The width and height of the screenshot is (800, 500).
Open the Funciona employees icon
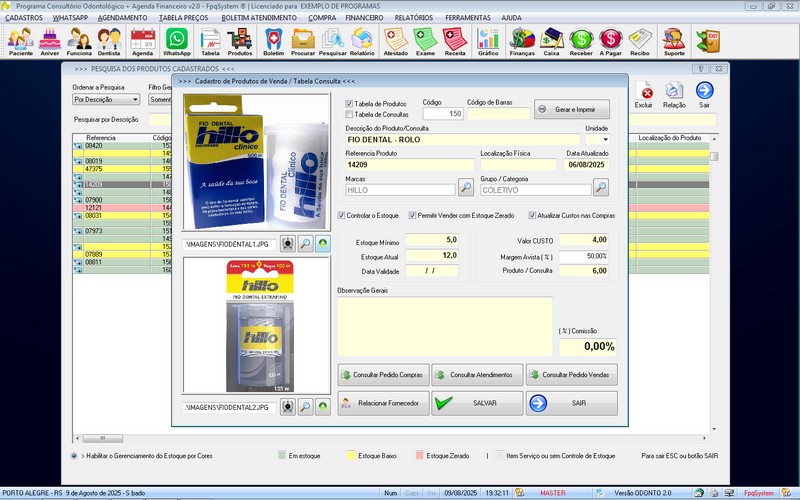pos(79,41)
